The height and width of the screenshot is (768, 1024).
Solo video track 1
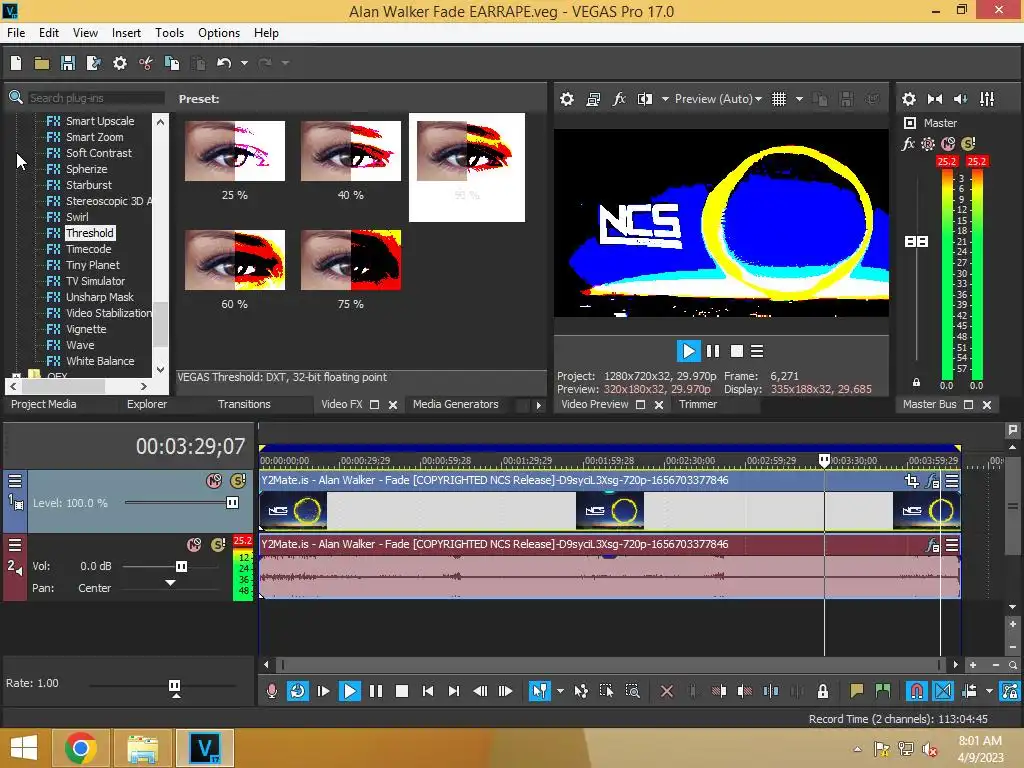point(238,481)
